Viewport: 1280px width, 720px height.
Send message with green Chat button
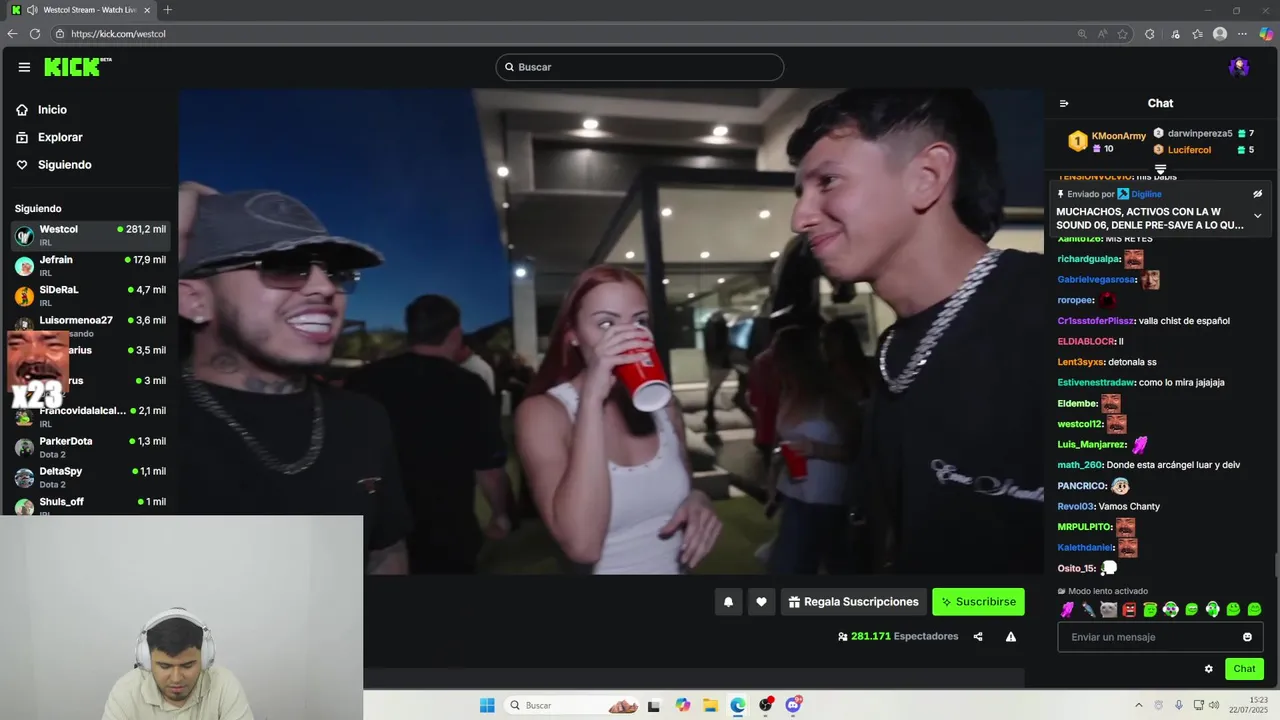[1244, 669]
